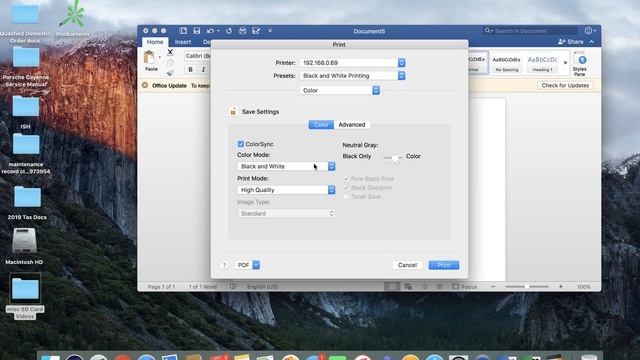Click the Format Painter brush icon

(x=170, y=73)
